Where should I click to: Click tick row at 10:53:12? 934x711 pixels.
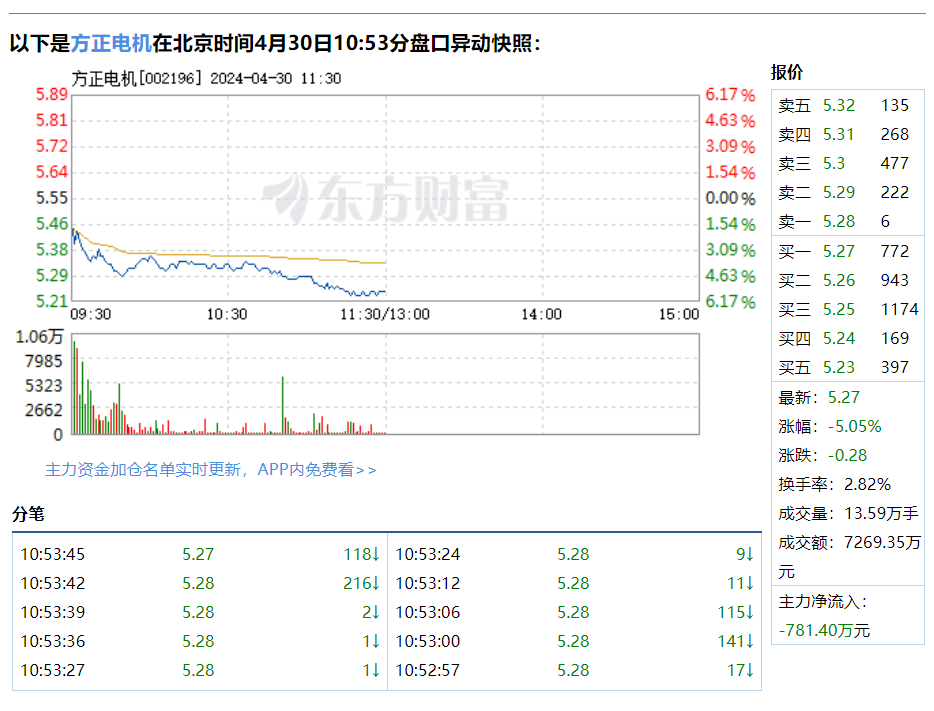pos(575,584)
